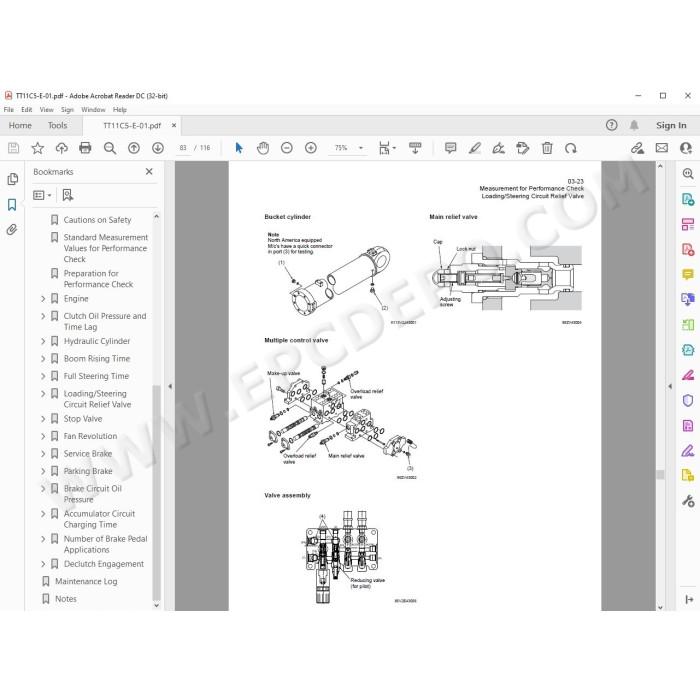This screenshot has width=700, height=700.
Task: Open the Protect shield tool in right pane
Action: click(688, 400)
